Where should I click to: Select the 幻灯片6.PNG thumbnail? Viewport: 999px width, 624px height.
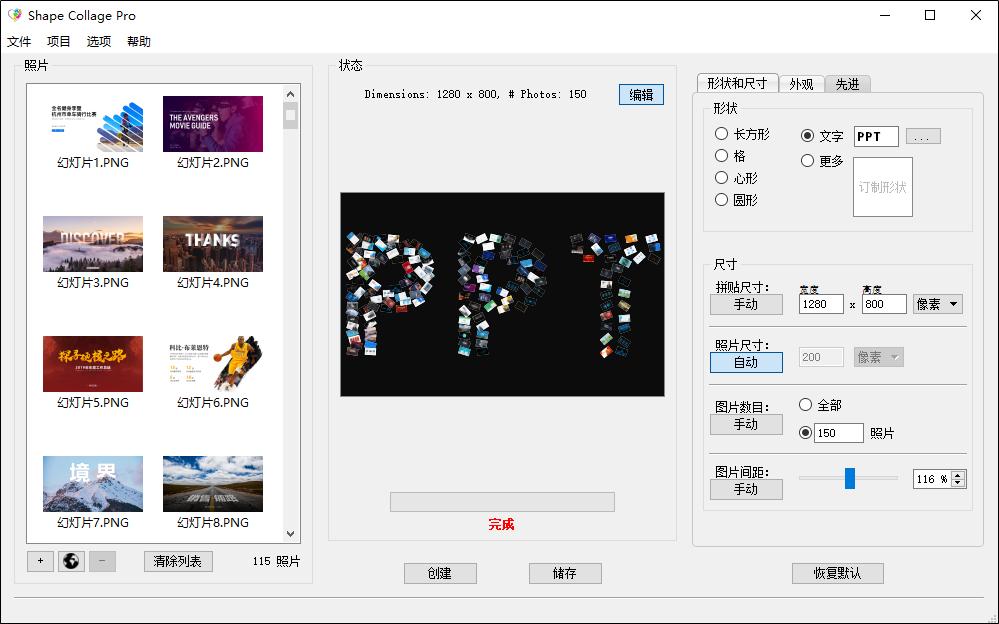pyautogui.click(x=212, y=363)
